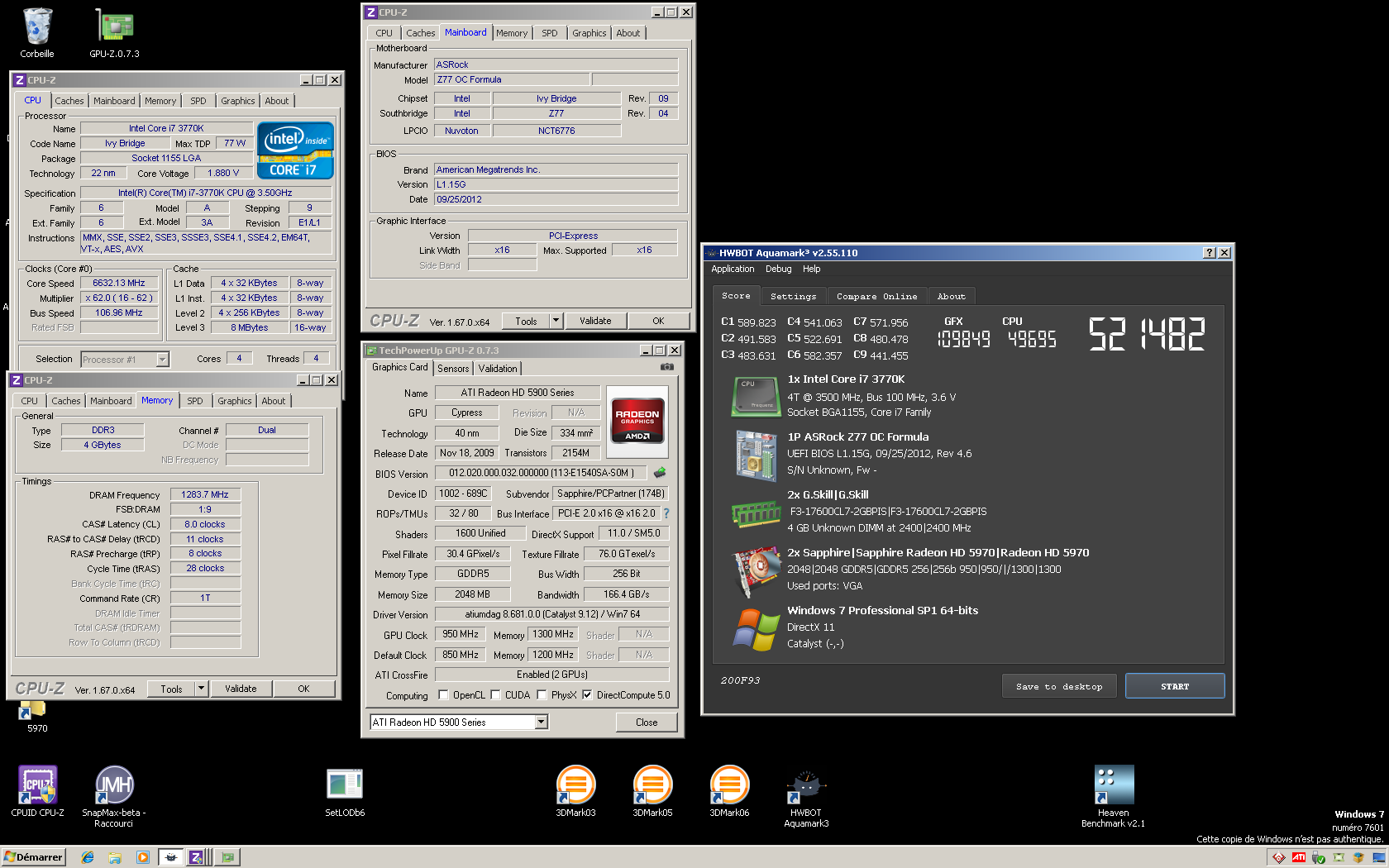Viewport: 1389px width, 868px height.
Task: Open SPD tab in the CPU-Z Mainboard window
Action: pyautogui.click(x=550, y=33)
